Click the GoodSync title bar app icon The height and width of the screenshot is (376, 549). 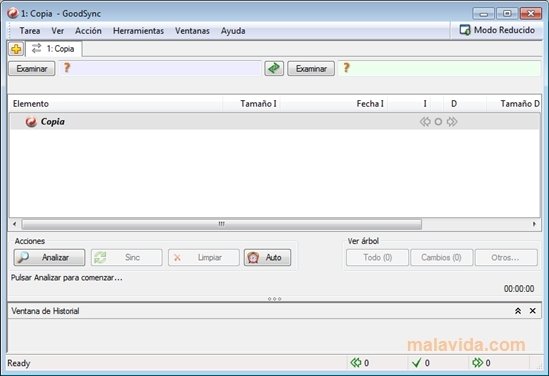[13, 13]
